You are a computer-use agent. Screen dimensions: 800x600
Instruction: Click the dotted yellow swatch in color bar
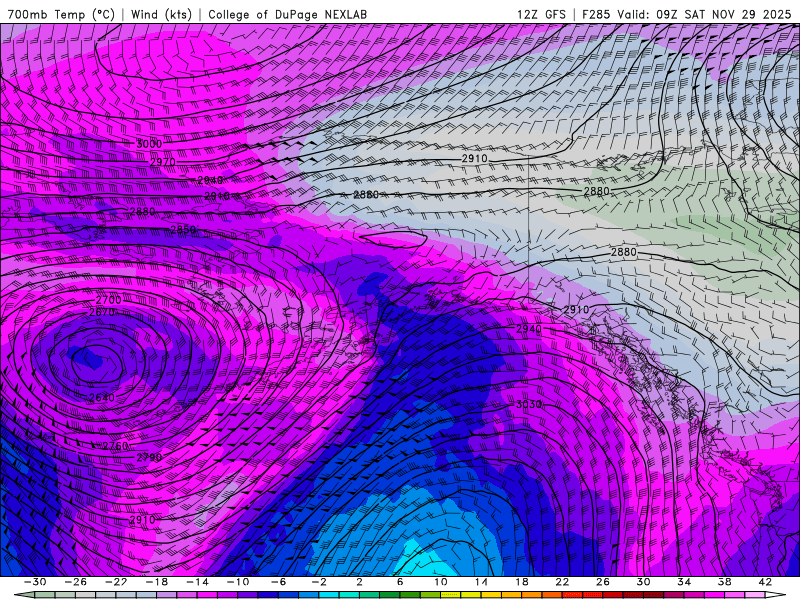[x=451, y=595]
